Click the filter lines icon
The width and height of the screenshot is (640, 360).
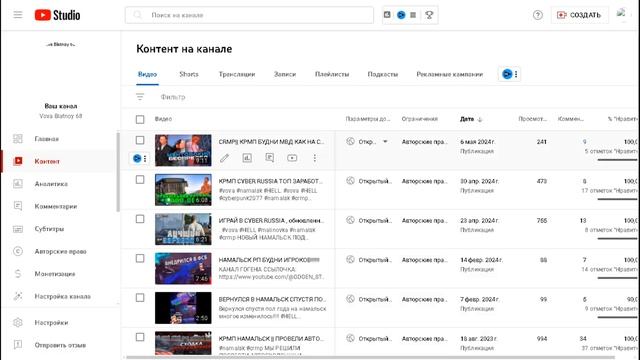click(x=140, y=97)
